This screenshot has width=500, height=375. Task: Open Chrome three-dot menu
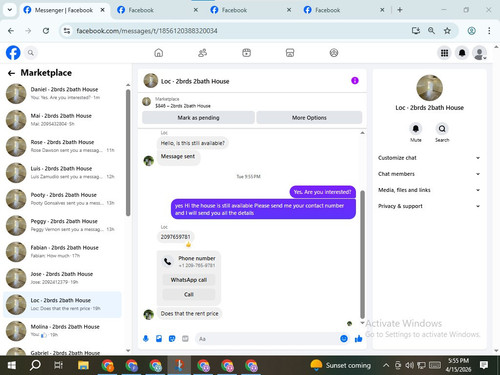[489, 31]
